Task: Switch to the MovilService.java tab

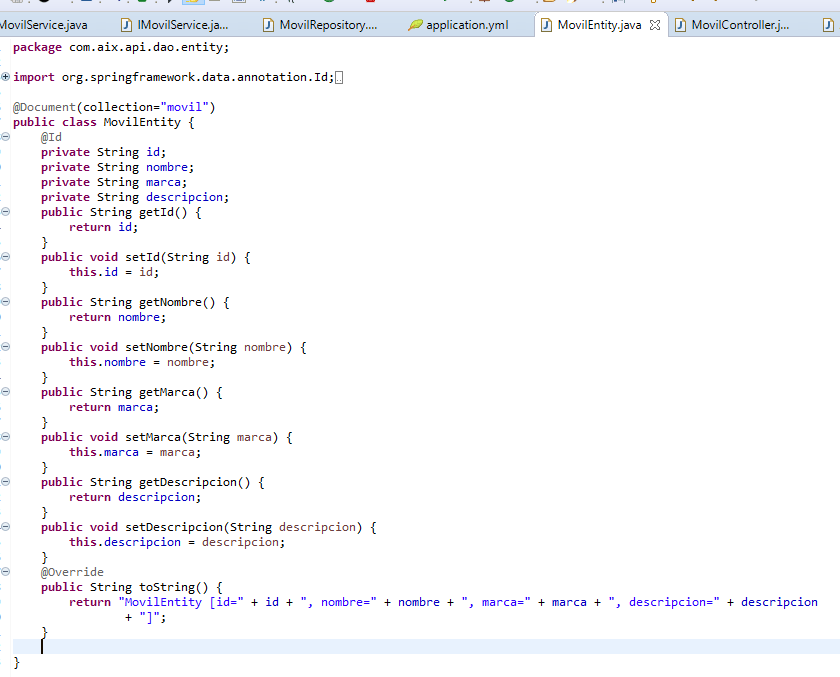Action: click(46, 25)
